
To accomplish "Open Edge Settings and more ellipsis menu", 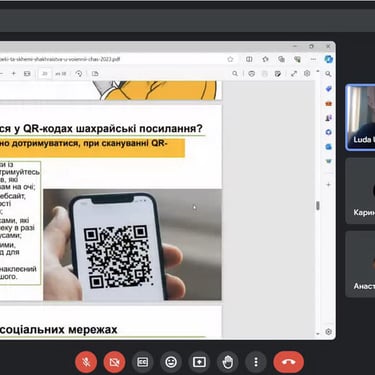I will [x=313, y=59].
